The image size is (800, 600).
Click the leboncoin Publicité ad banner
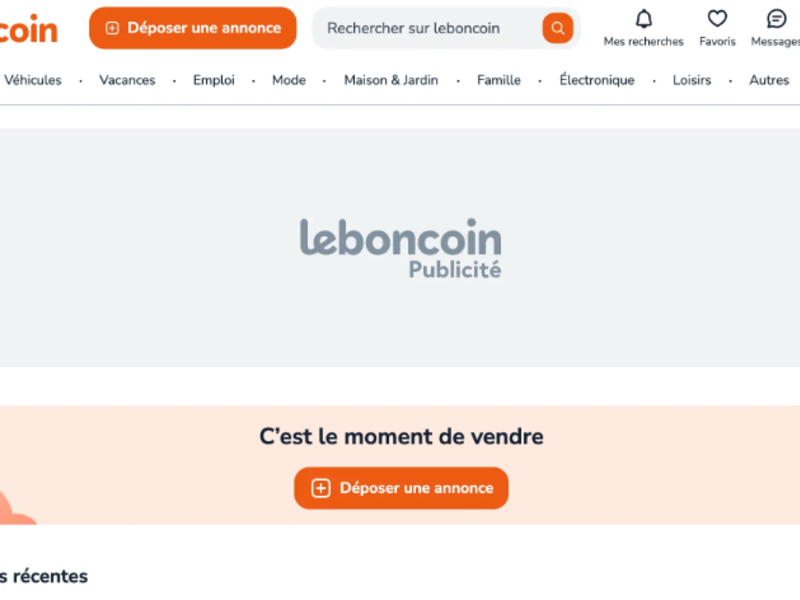click(x=400, y=248)
